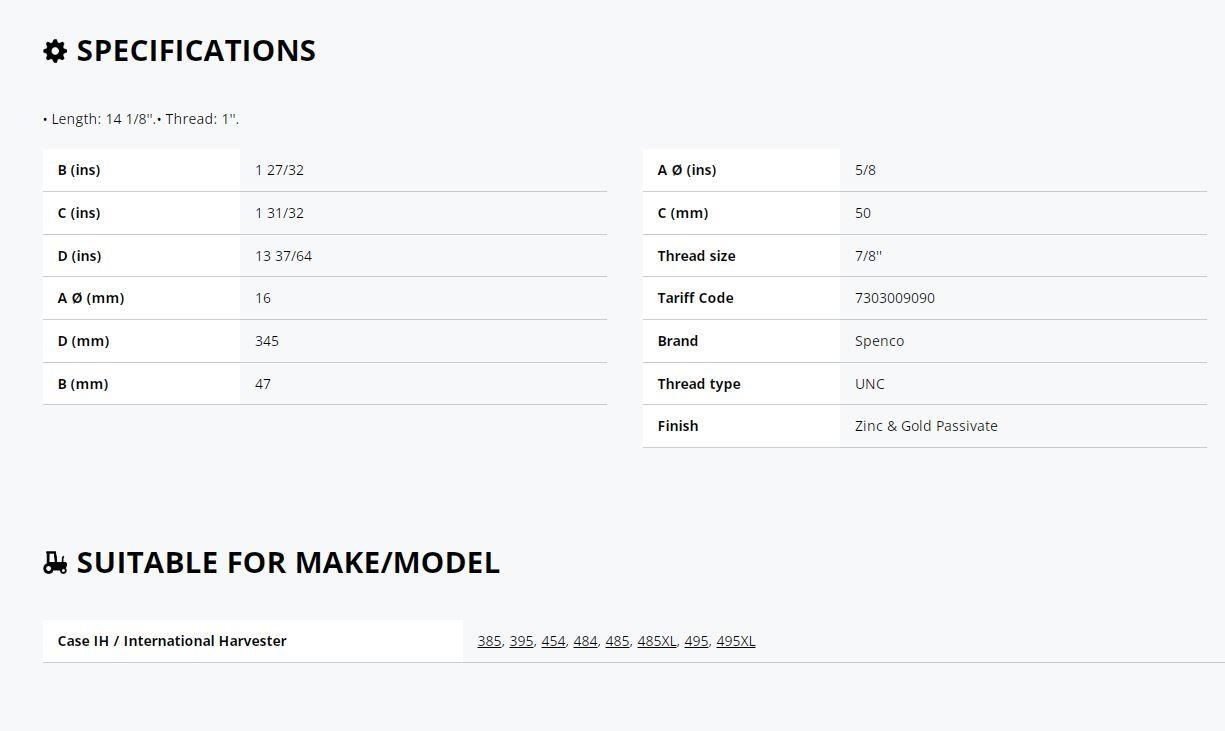Open the 484 model link
Viewport: 1225px width, 731px height.
pyautogui.click(x=585, y=641)
